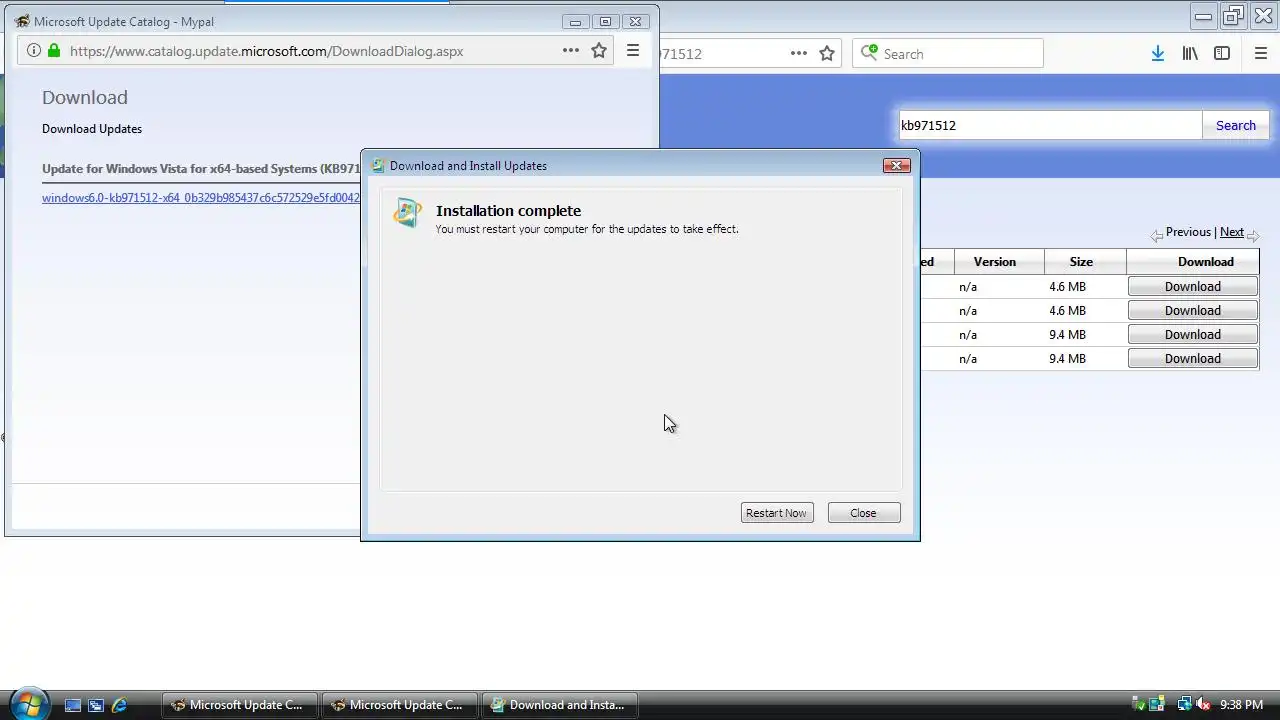
Task: Open the Library icon in browser toolbar
Action: pos(1190,53)
